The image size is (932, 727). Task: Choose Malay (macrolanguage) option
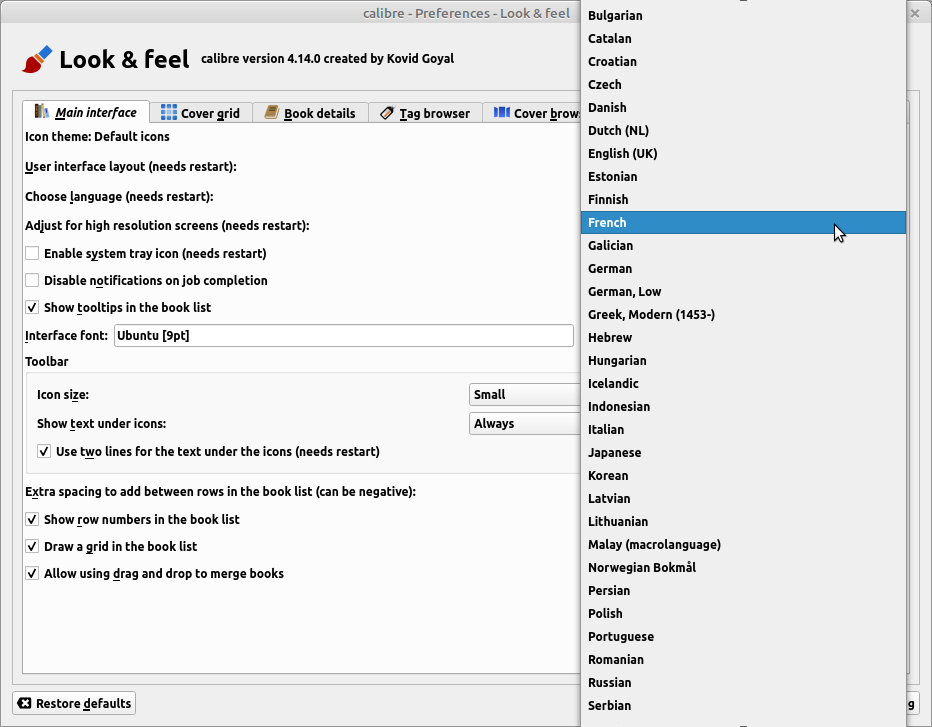(743, 545)
